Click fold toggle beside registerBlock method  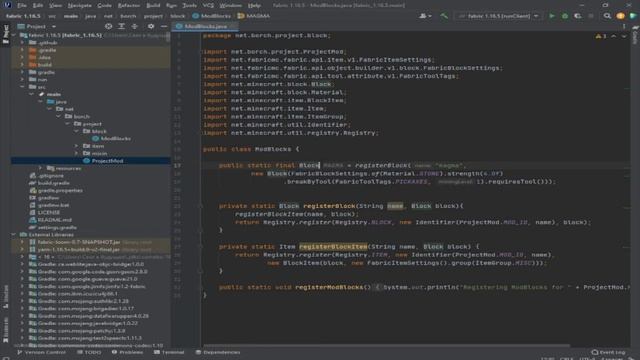[x=200, y=206]
